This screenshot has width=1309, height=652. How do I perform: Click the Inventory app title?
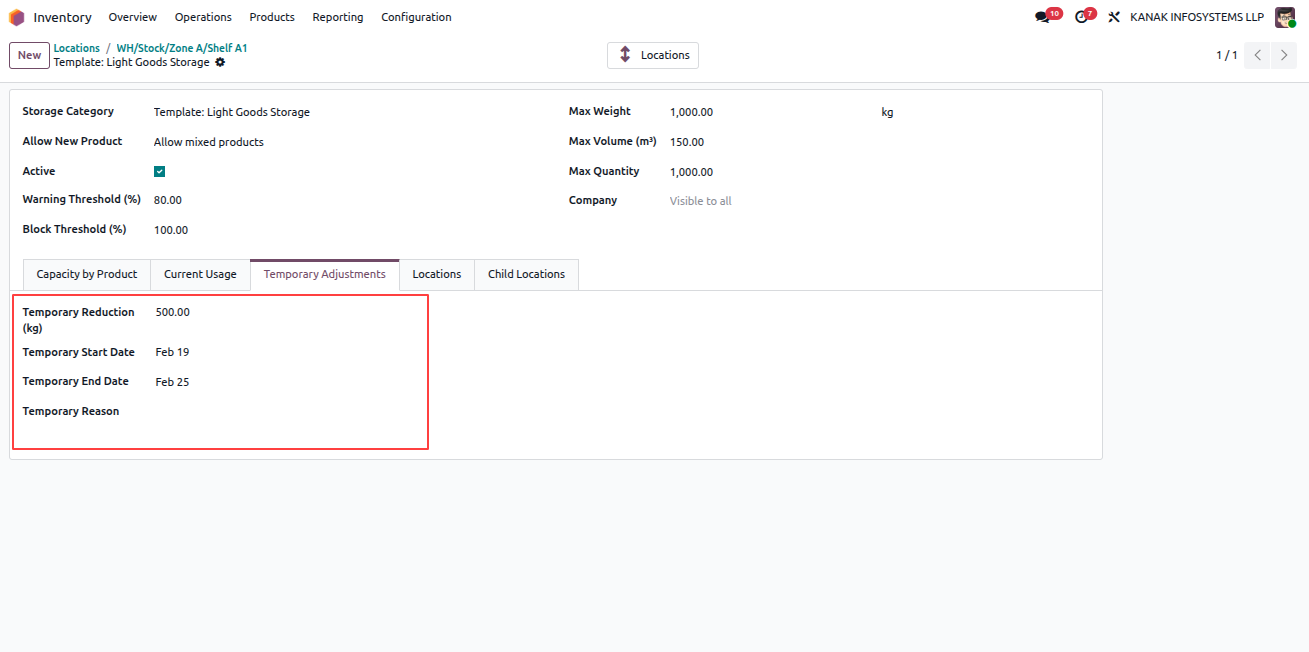[62, 17]
